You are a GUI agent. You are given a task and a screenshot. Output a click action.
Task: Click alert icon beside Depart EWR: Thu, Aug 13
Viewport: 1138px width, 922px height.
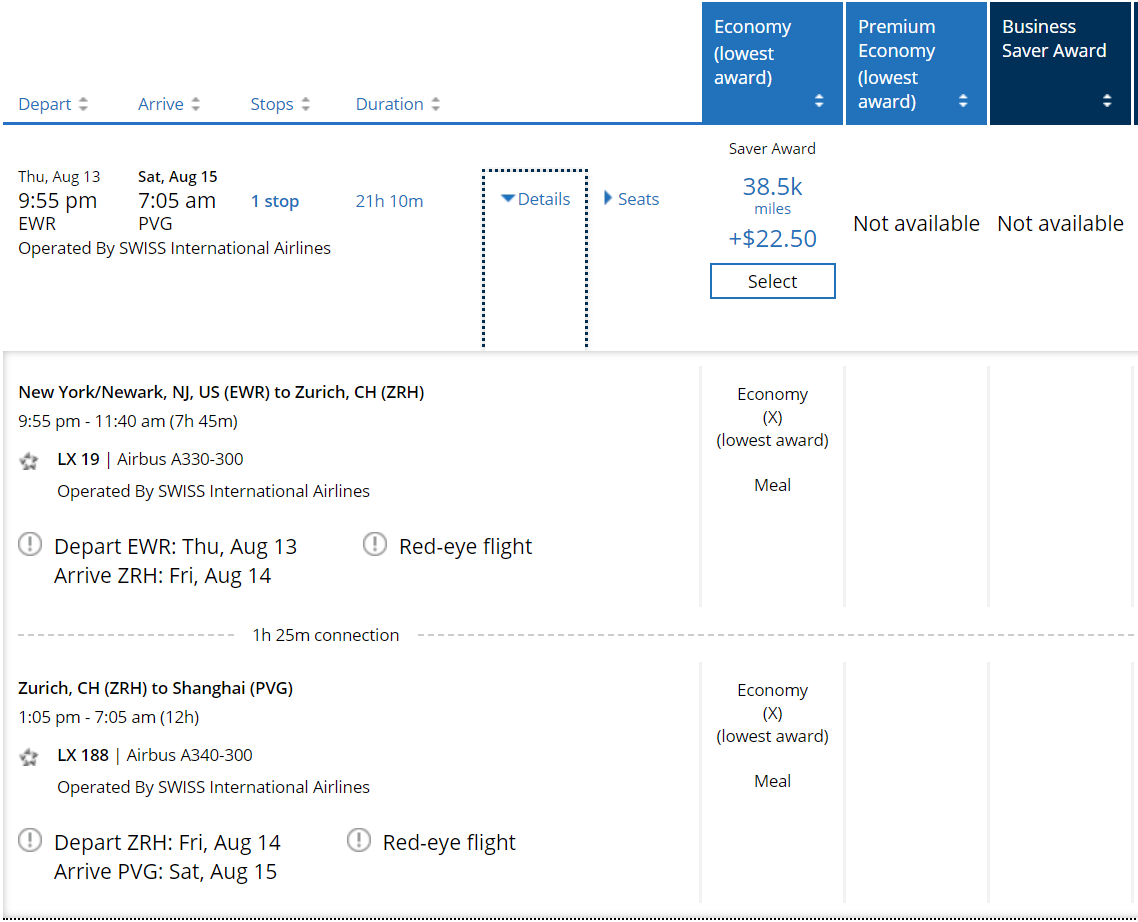30,544
